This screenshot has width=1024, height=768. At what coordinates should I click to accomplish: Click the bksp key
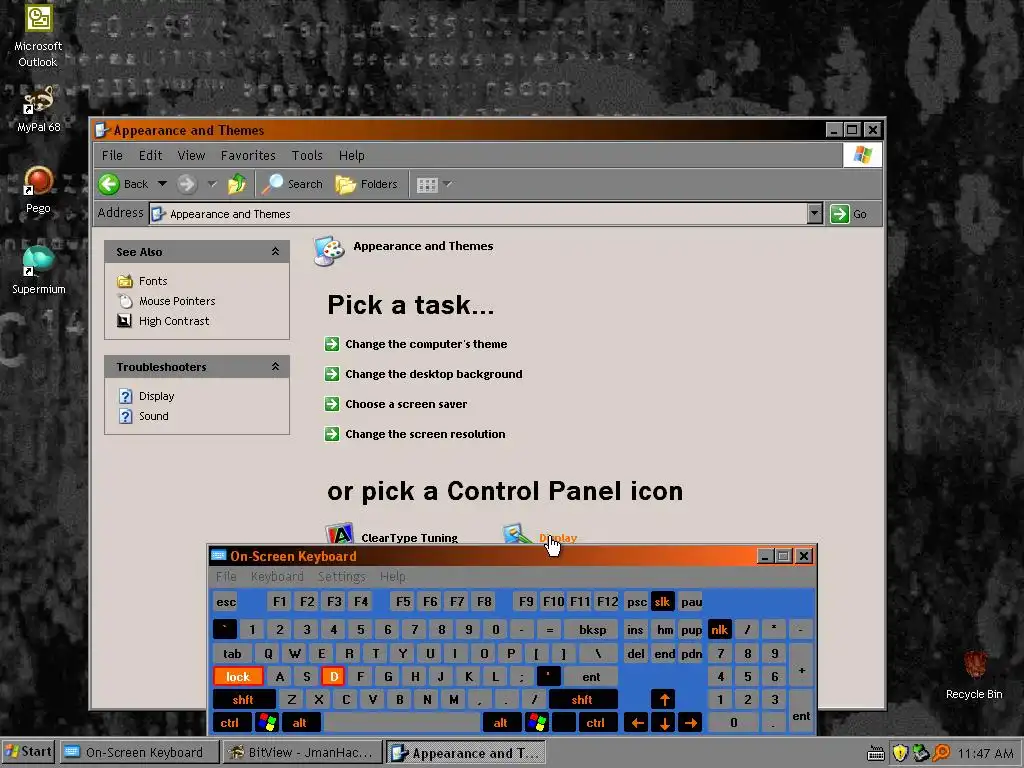(x=592, y=630)
